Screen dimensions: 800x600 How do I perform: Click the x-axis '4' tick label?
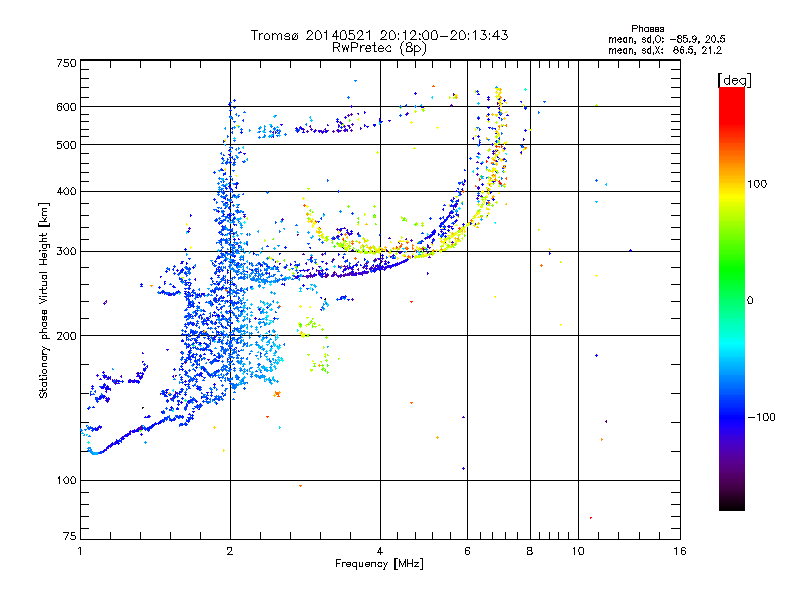point(380,551)
